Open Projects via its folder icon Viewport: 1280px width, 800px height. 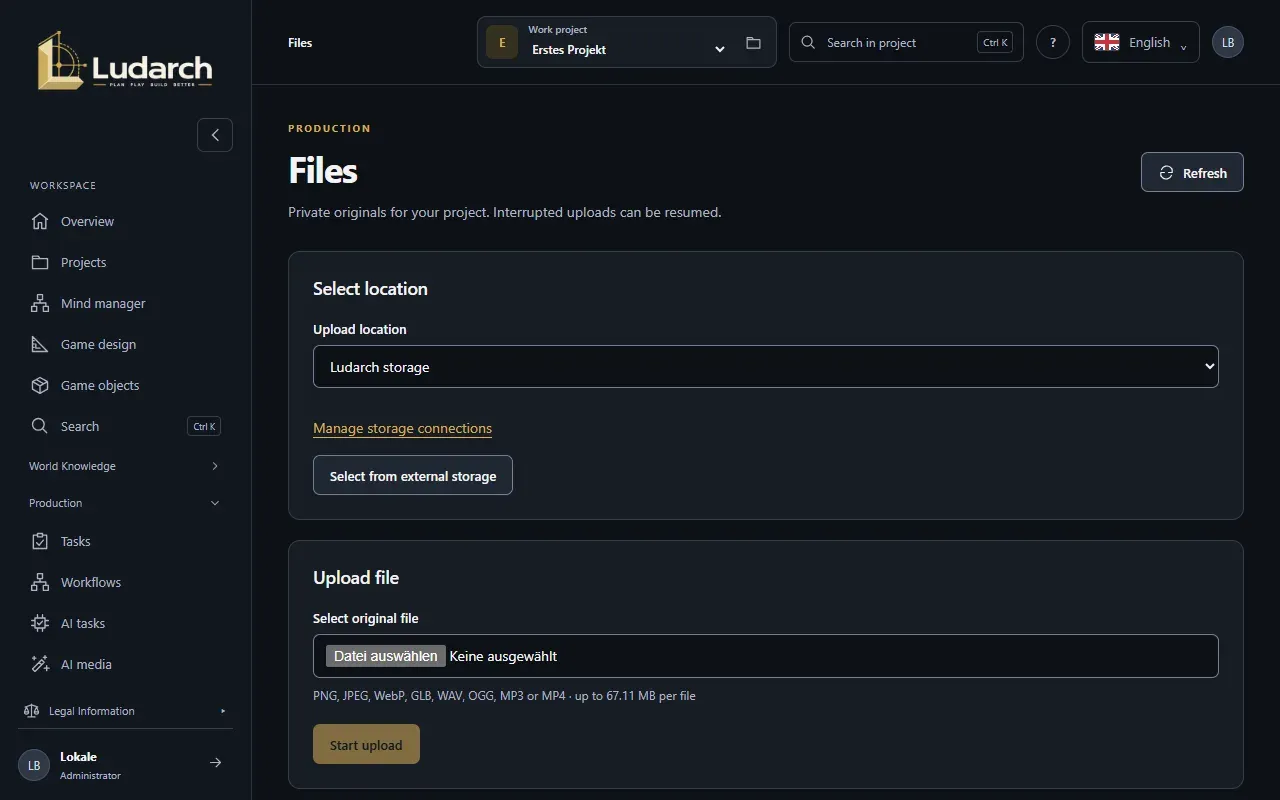pos(40,262)
